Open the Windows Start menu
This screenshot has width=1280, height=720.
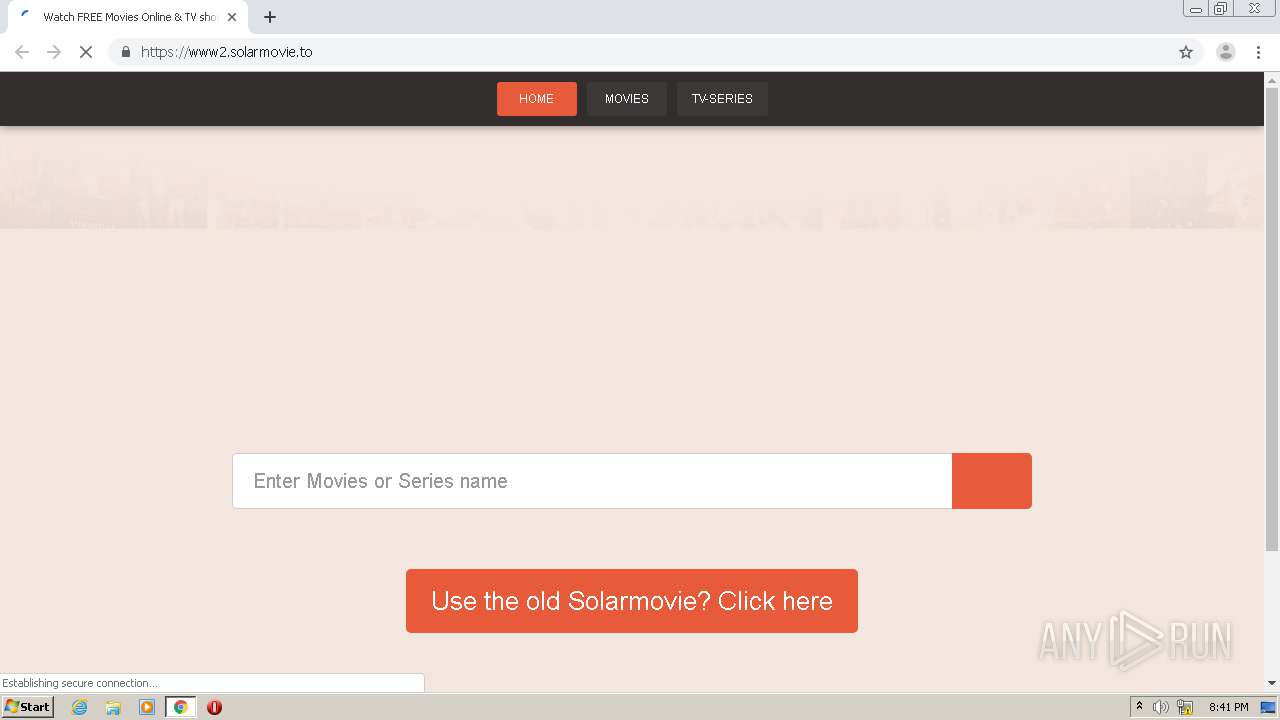tap(28, 707)
